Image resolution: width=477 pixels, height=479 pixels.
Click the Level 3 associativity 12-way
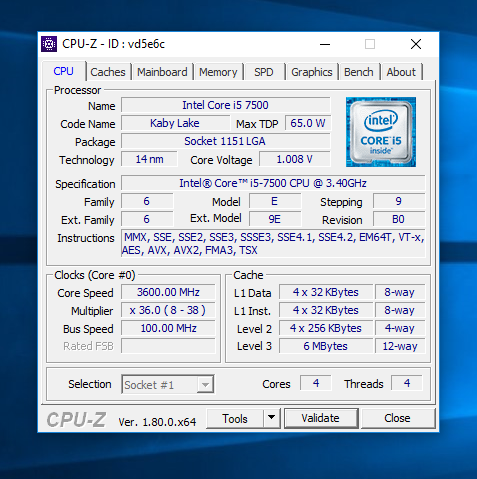click(x=400, y=346)
